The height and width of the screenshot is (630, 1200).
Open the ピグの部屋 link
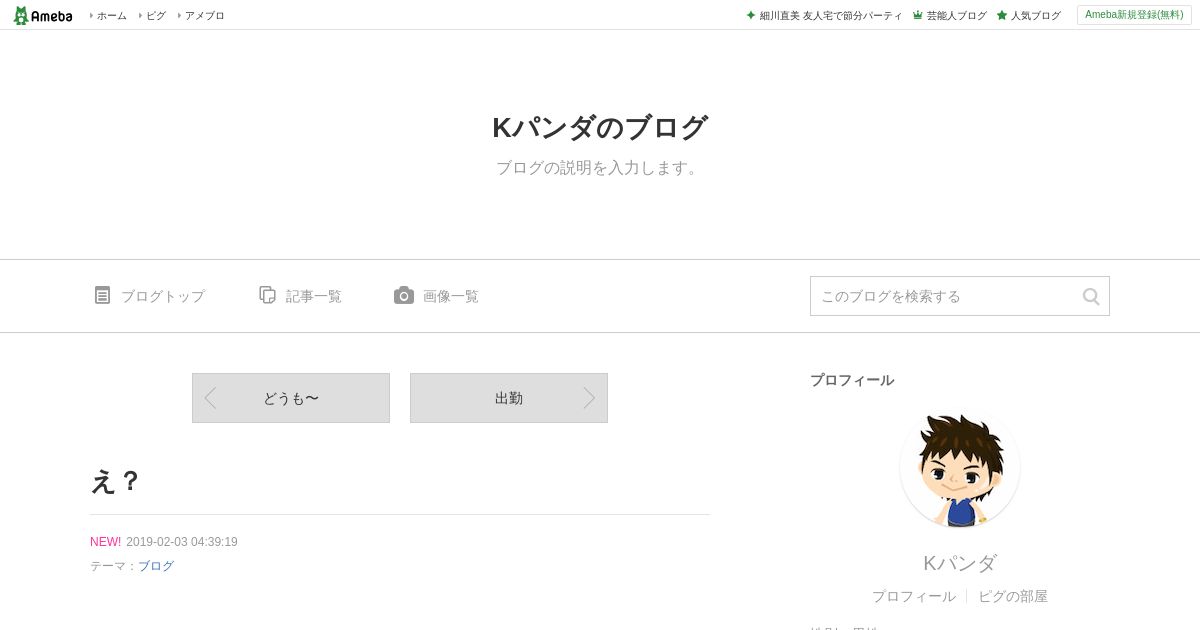[x=1013, y=596]
